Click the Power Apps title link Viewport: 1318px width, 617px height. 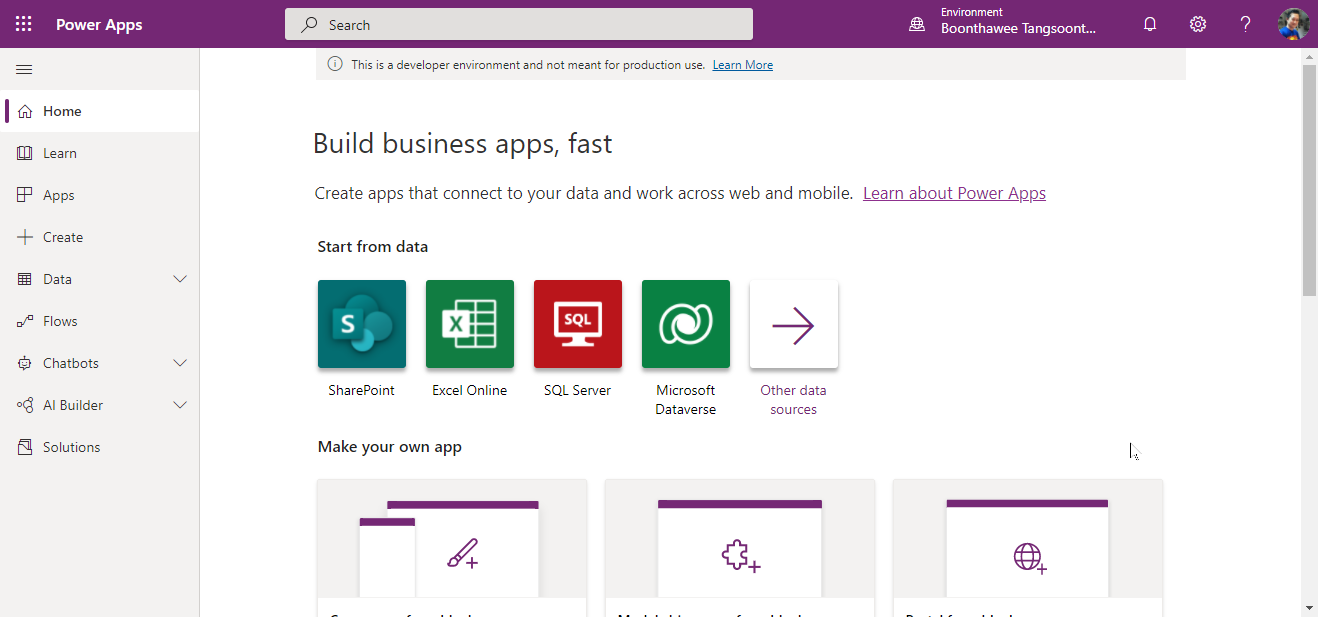coord(99,25)
